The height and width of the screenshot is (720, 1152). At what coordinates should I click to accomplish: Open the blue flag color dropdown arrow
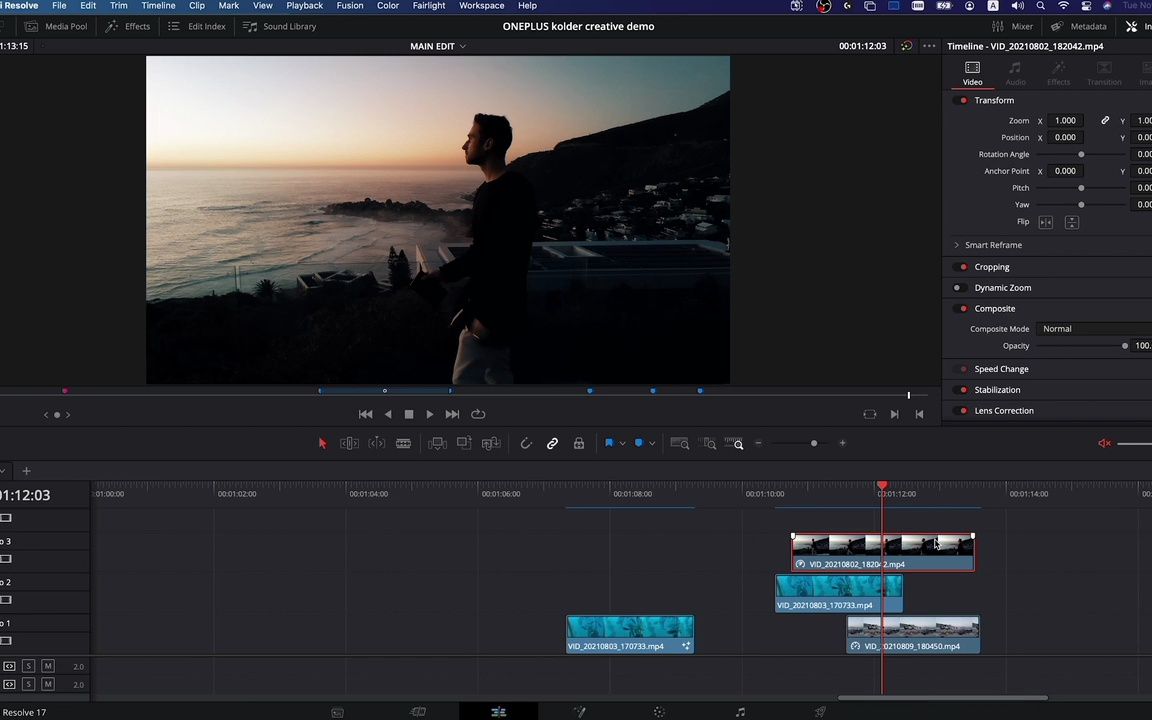[622, 443]
